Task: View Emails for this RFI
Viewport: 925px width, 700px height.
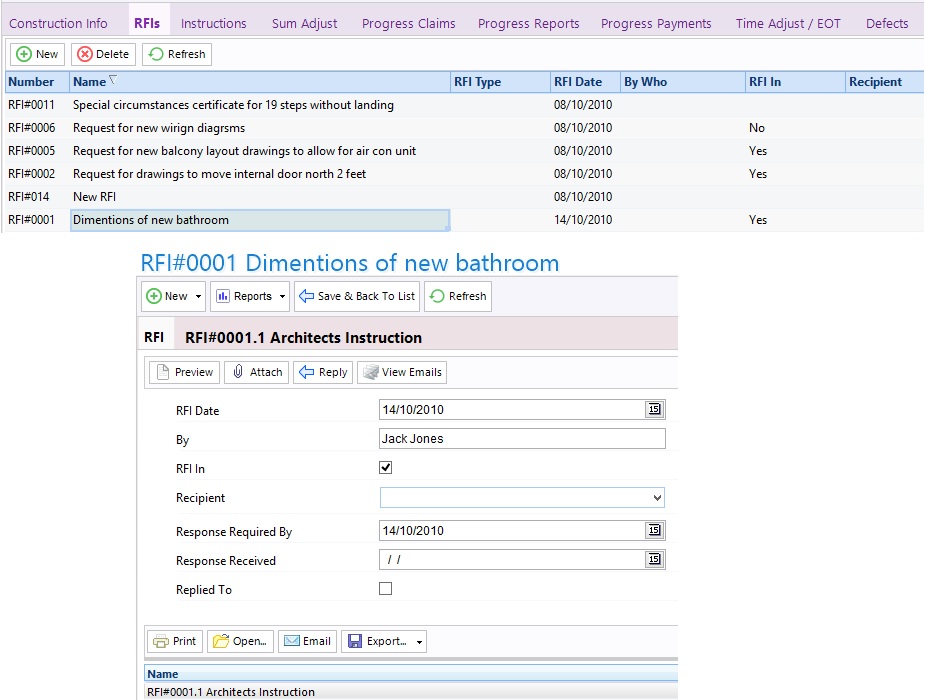Action: (402, 372)
